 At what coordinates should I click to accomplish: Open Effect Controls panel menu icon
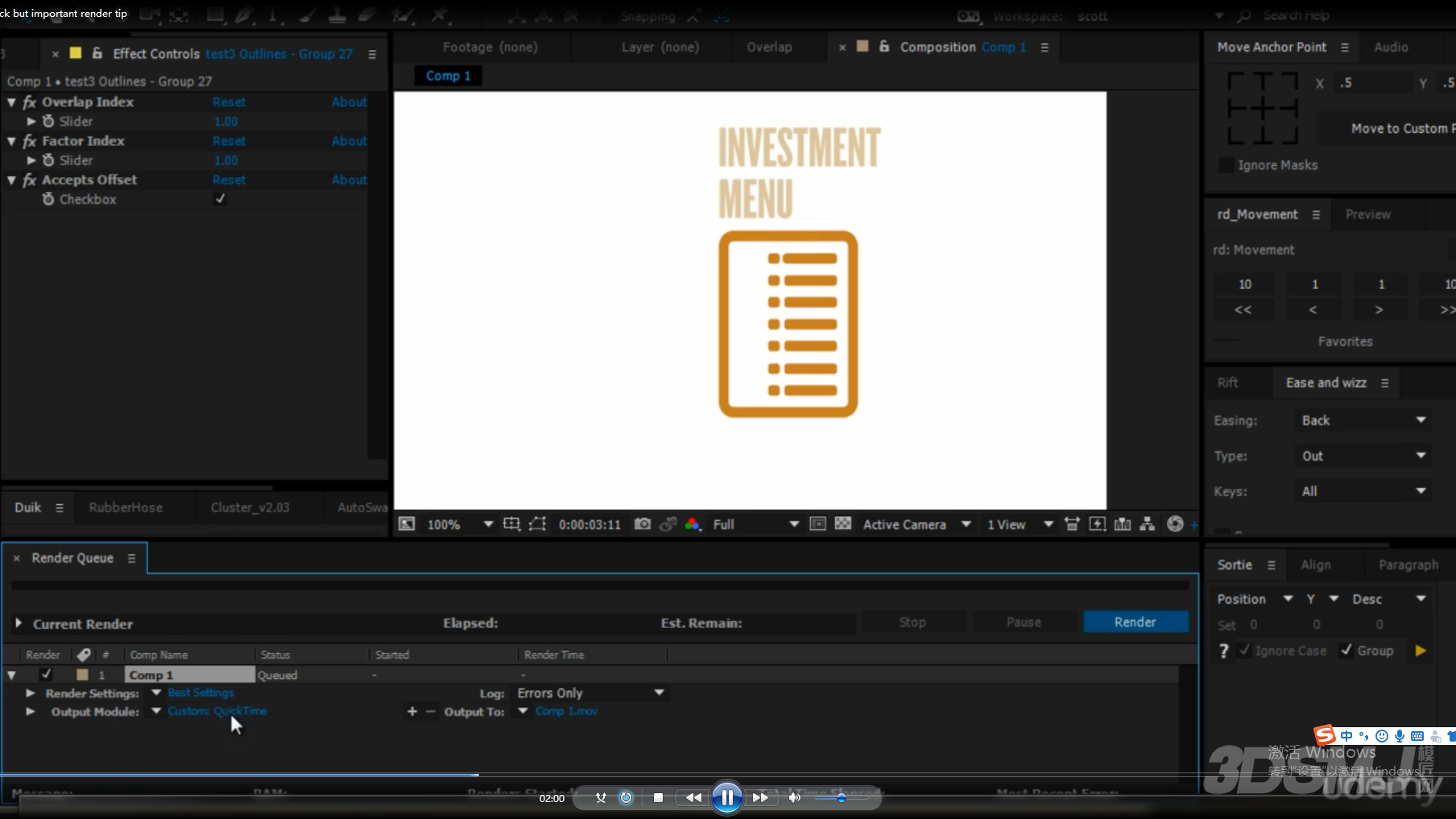pyautogui.click(x=372, y=54)
